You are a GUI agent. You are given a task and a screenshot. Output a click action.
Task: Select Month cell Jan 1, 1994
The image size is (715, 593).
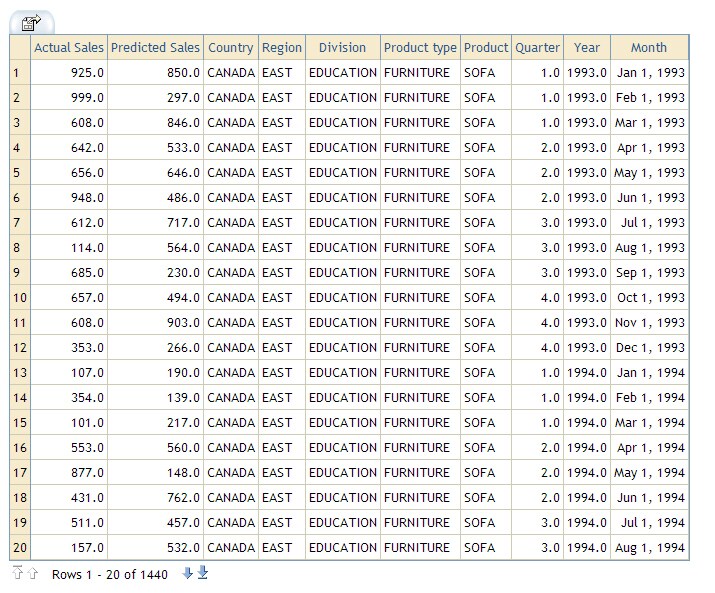(x=649, y=373)
